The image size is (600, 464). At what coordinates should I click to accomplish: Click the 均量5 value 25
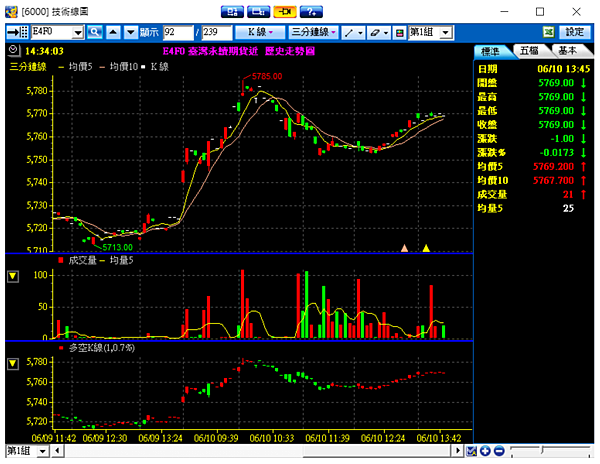click(568, 208)
